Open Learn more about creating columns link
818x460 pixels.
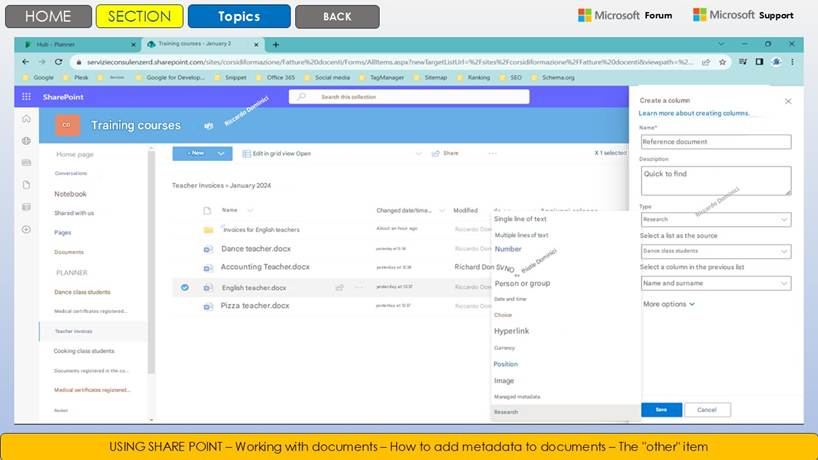point(694,113)
